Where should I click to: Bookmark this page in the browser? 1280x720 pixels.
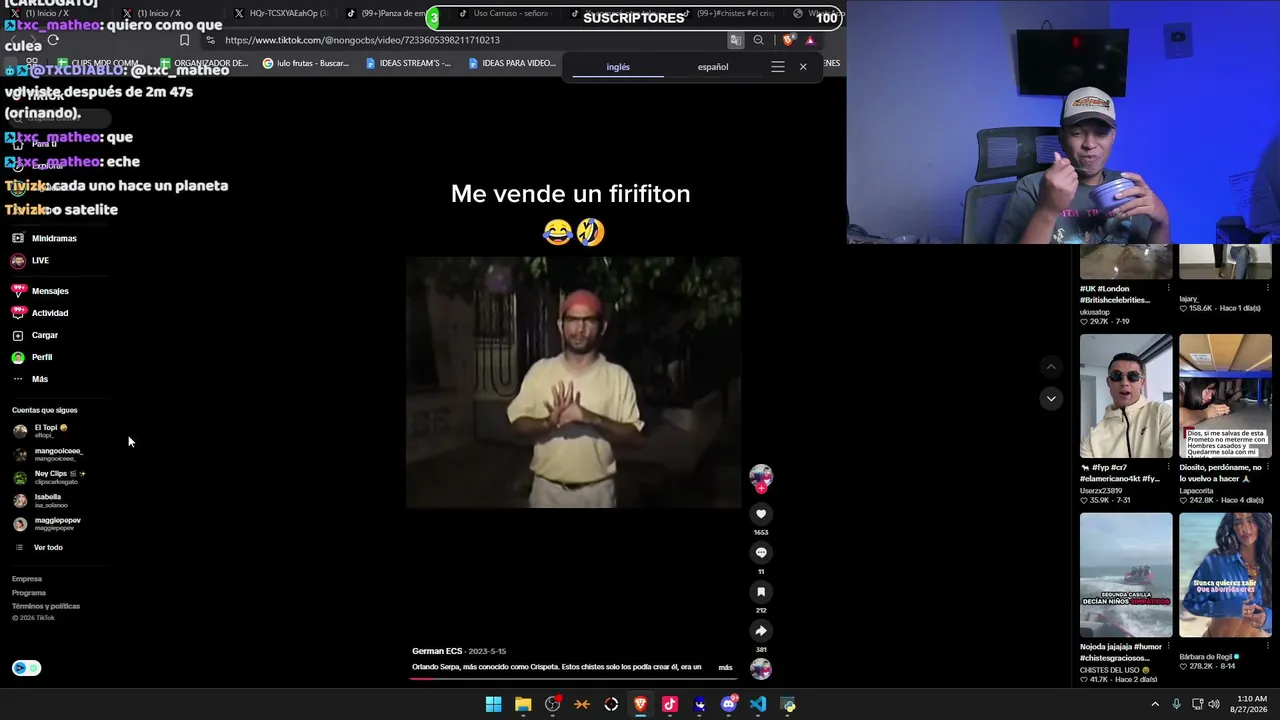click(184, 40)
